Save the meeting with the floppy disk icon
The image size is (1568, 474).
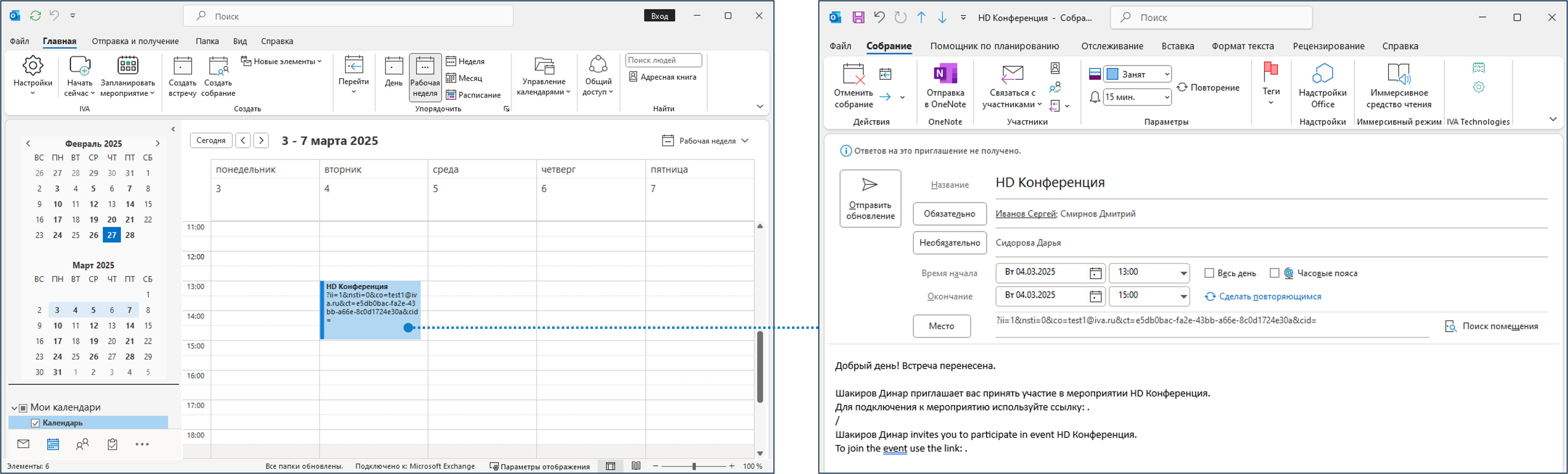tap(858, 18)
